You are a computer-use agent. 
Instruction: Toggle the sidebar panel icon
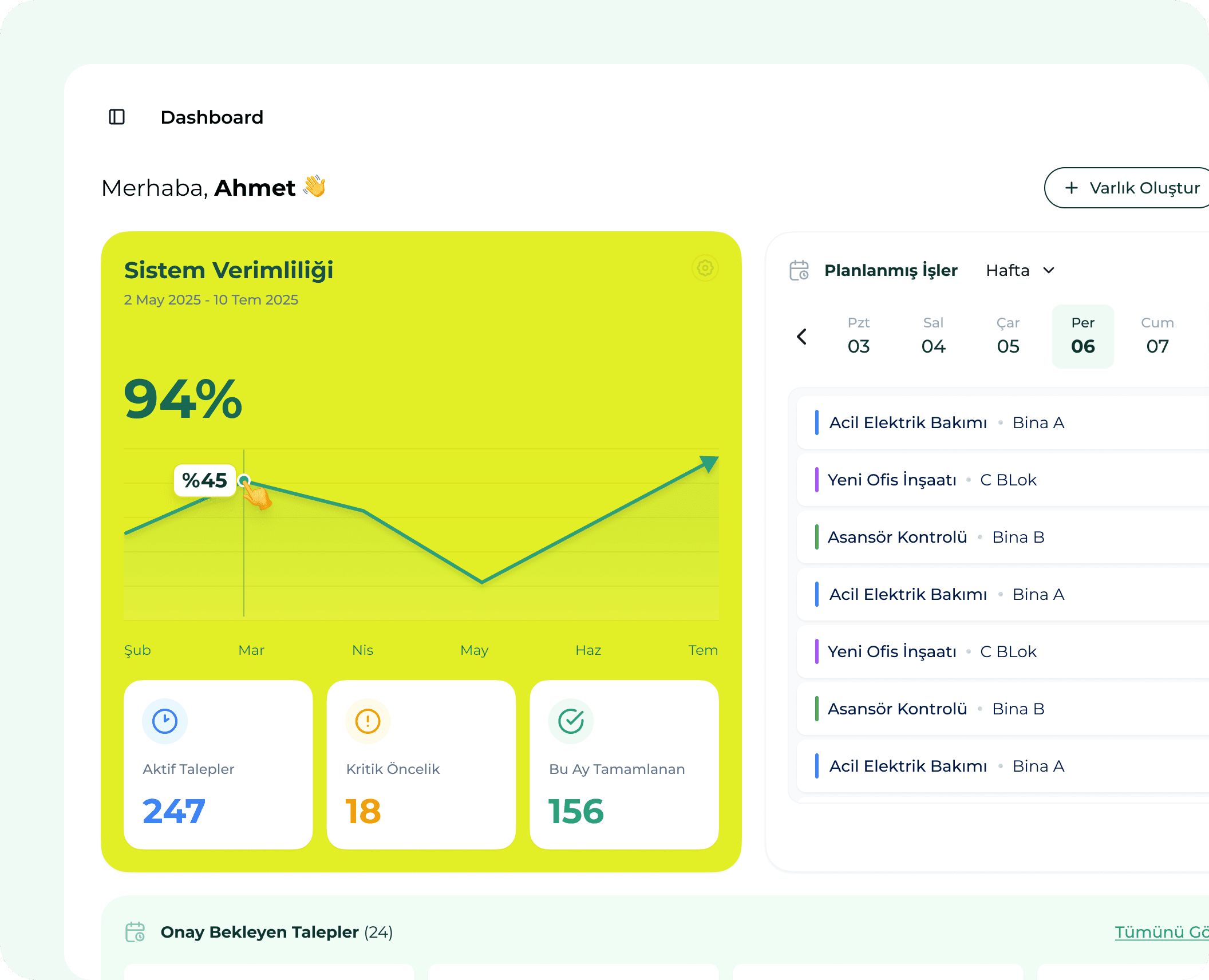point(117,117)
